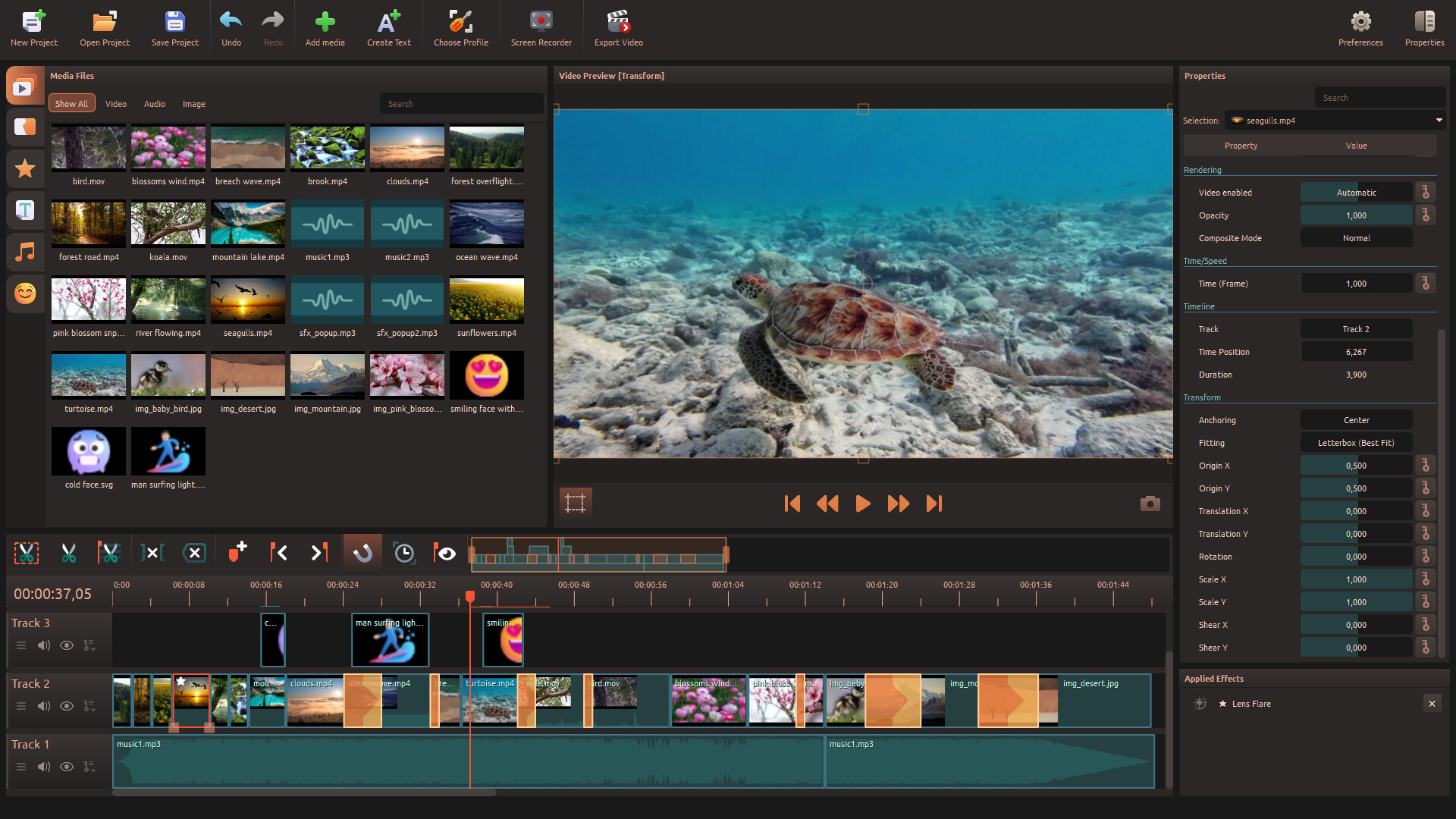Select the koala.mov media thumbnail
Screen dimensions: 1456x819
[x=168, y=224]
